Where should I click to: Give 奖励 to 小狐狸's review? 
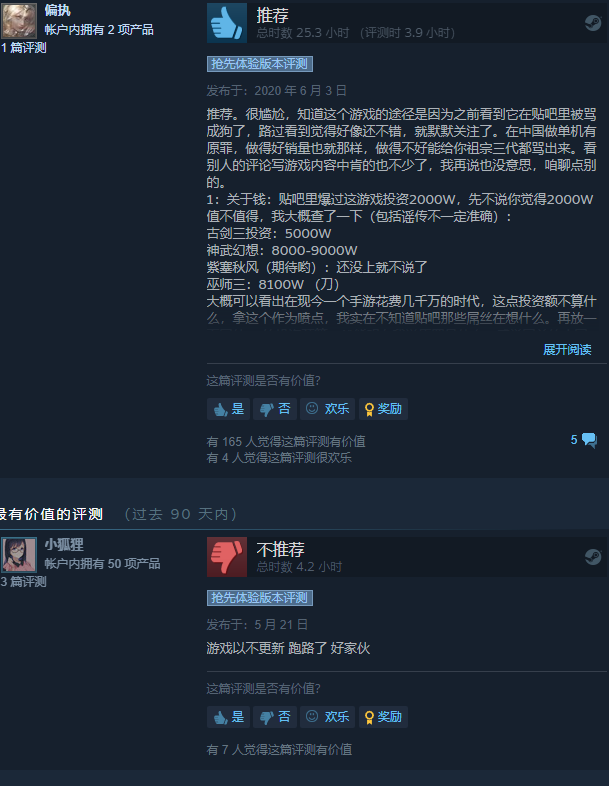point(383,717)
